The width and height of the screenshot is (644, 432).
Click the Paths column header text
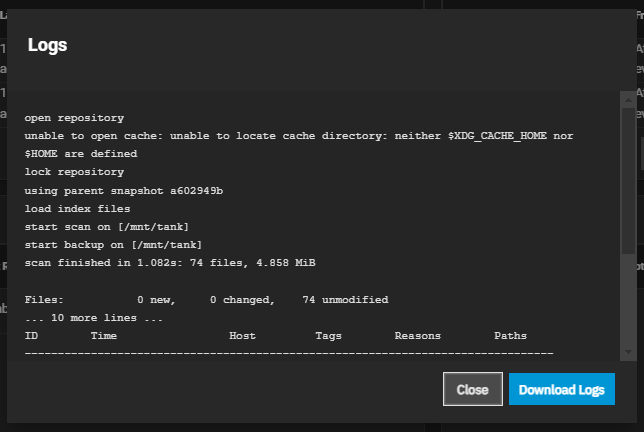pos(510,335)
